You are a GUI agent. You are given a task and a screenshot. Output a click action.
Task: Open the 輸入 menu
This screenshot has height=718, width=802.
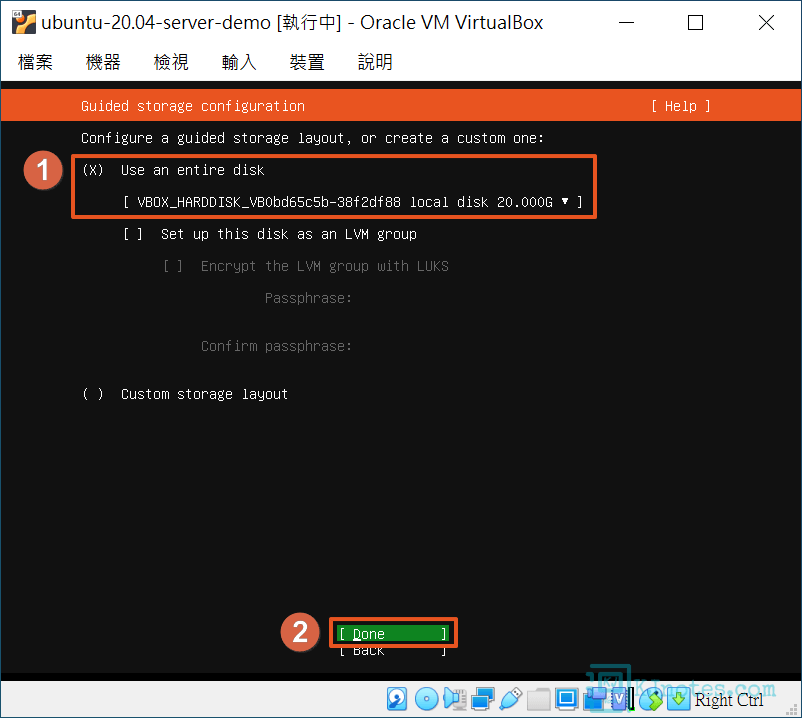pos(239,62)
